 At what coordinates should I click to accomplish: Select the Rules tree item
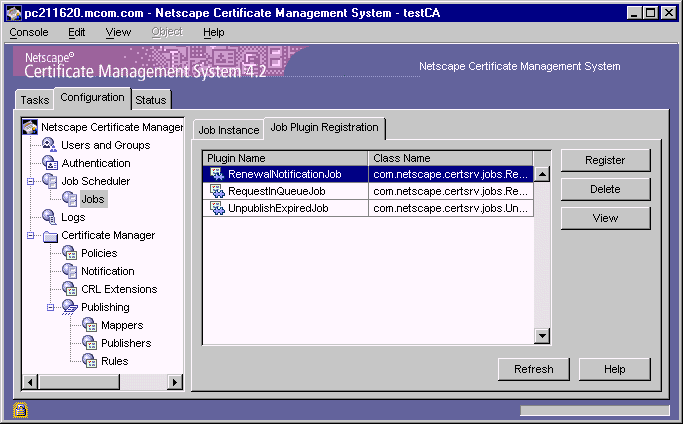115,361
